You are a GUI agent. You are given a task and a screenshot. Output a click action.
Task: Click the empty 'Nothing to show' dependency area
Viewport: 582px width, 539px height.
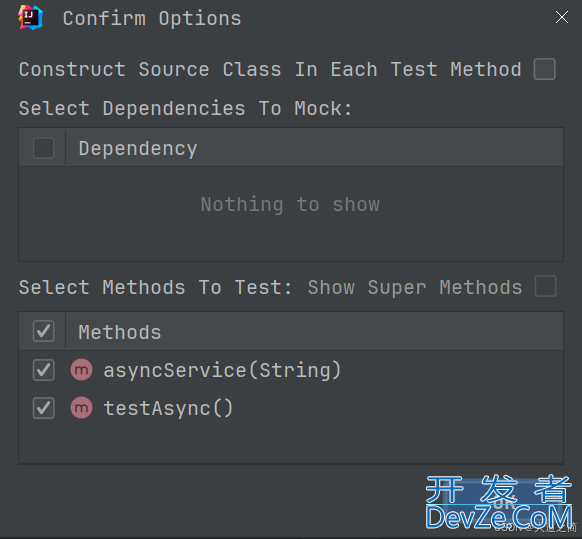291,213
